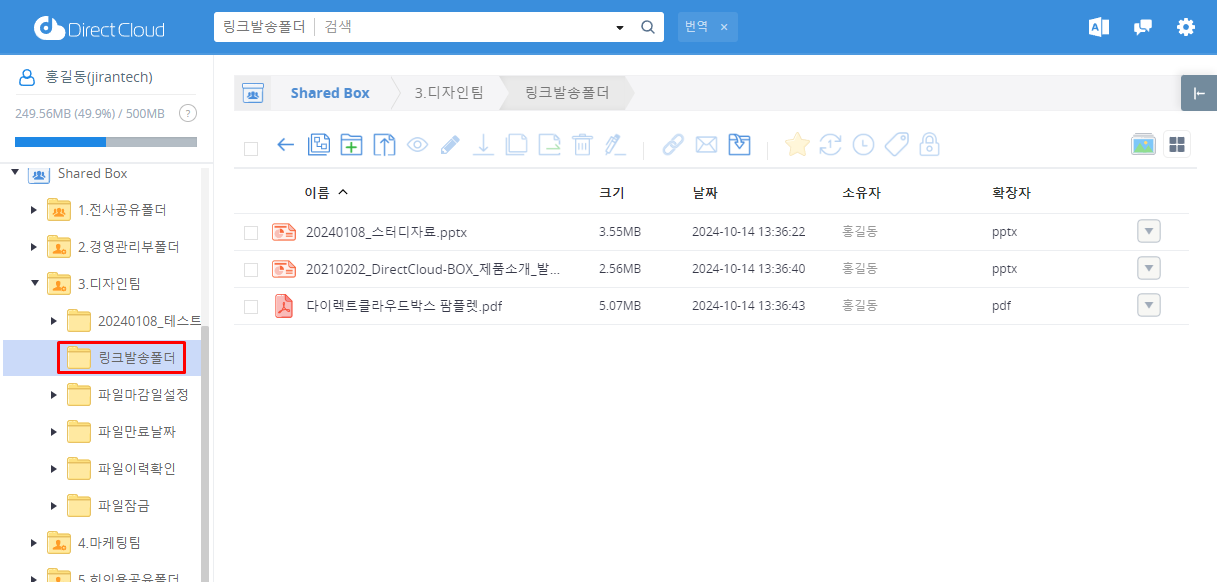This screenshot has width=1217, height=582.
Task: Check the box for 20240108_스터디자료.pptx
Action: 251,233
